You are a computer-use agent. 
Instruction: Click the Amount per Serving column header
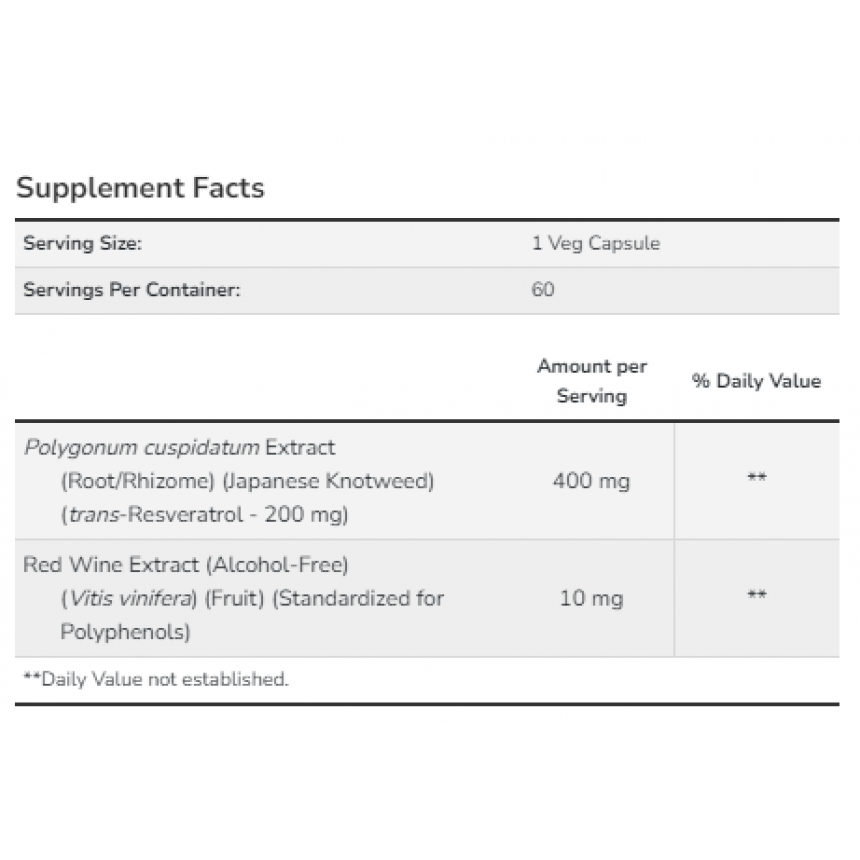point(592,381)
